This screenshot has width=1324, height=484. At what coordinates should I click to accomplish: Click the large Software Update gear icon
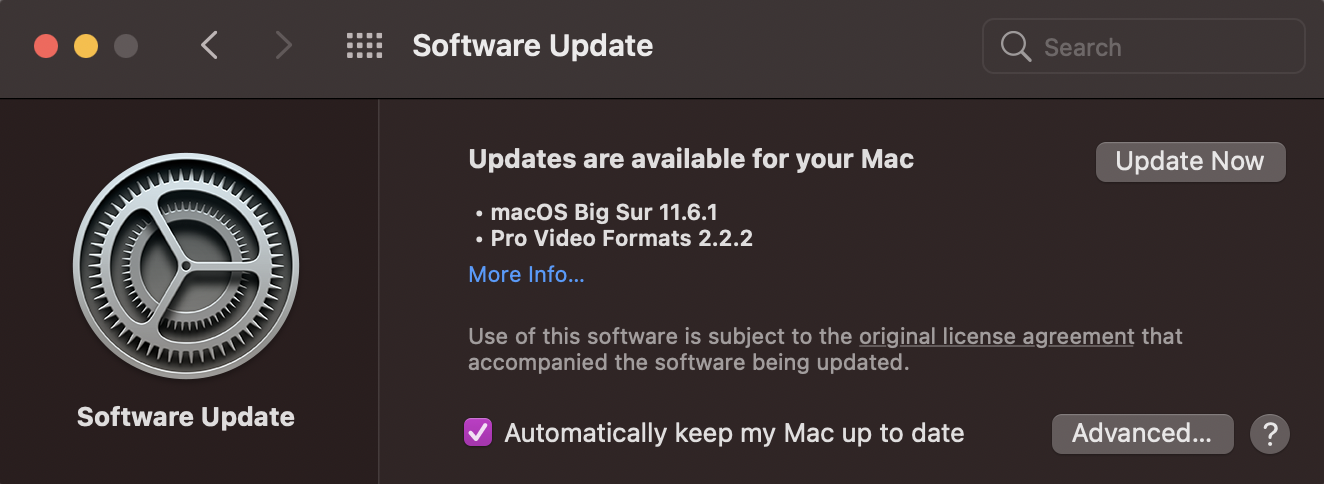186,265
